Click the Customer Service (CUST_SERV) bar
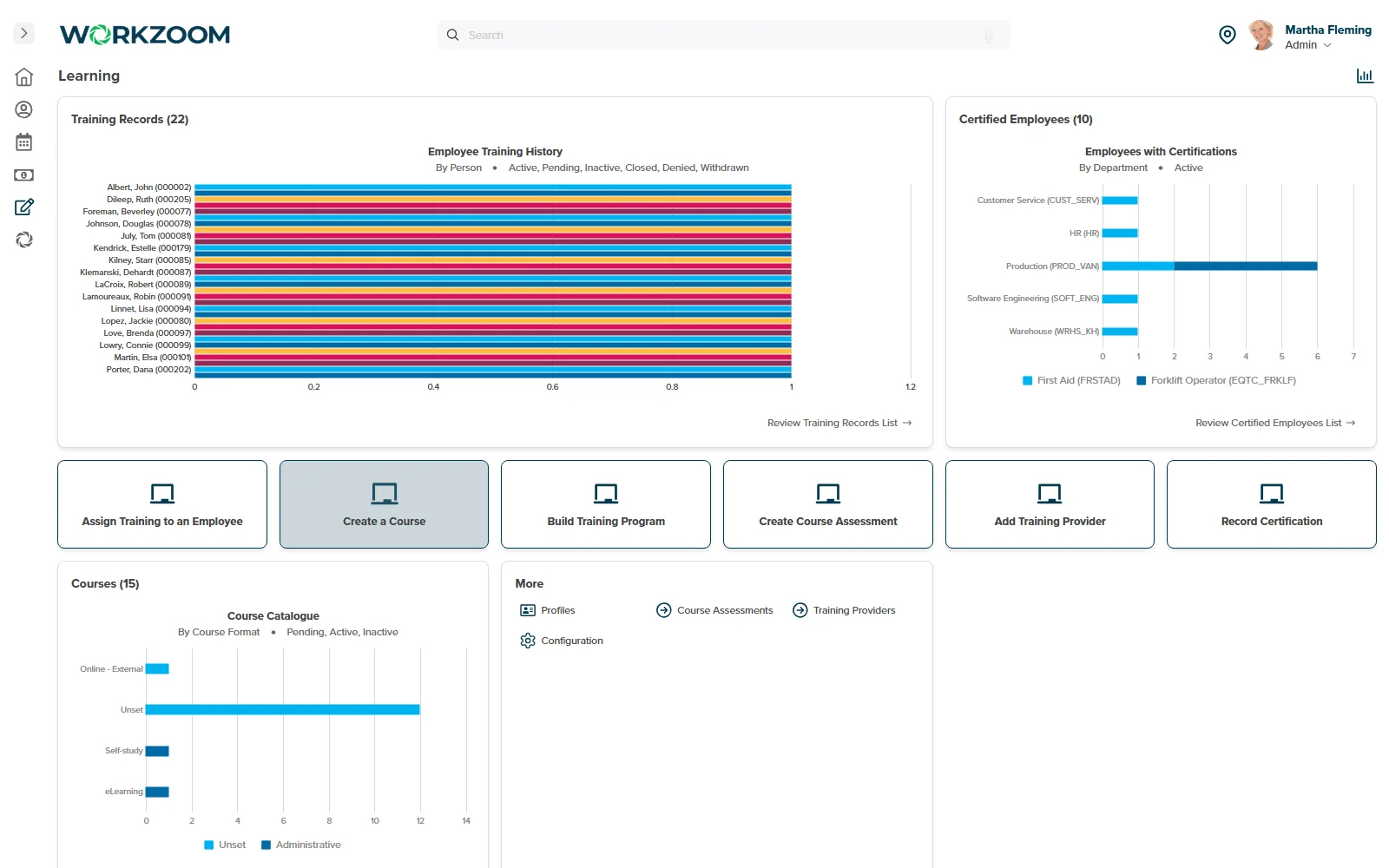 [x=1120, y=201]
